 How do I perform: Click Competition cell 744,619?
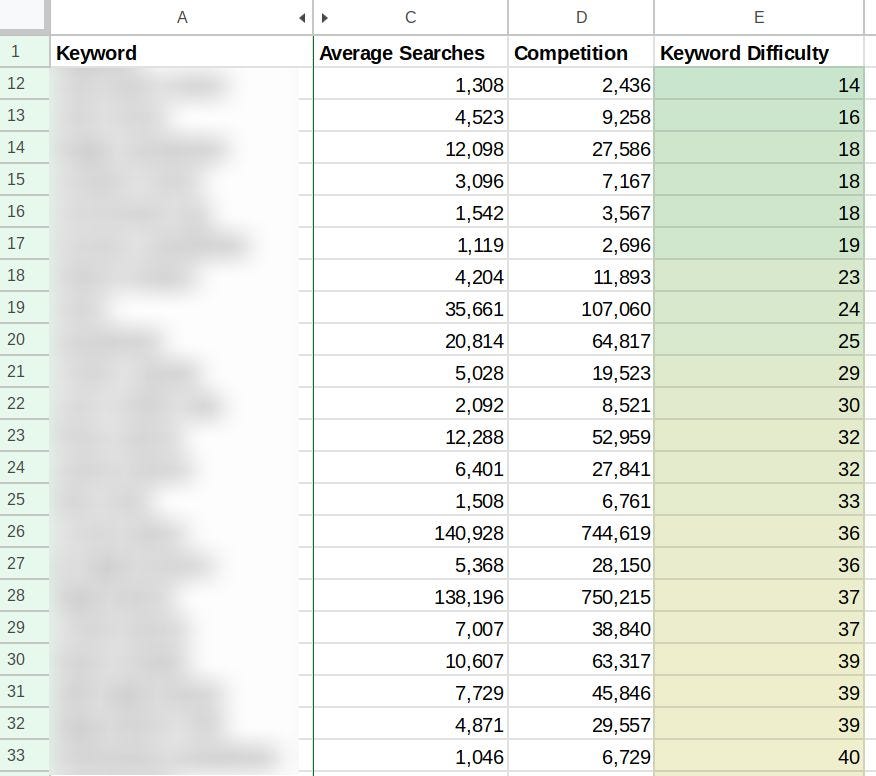pyautogui.click(x=581, y=532)
